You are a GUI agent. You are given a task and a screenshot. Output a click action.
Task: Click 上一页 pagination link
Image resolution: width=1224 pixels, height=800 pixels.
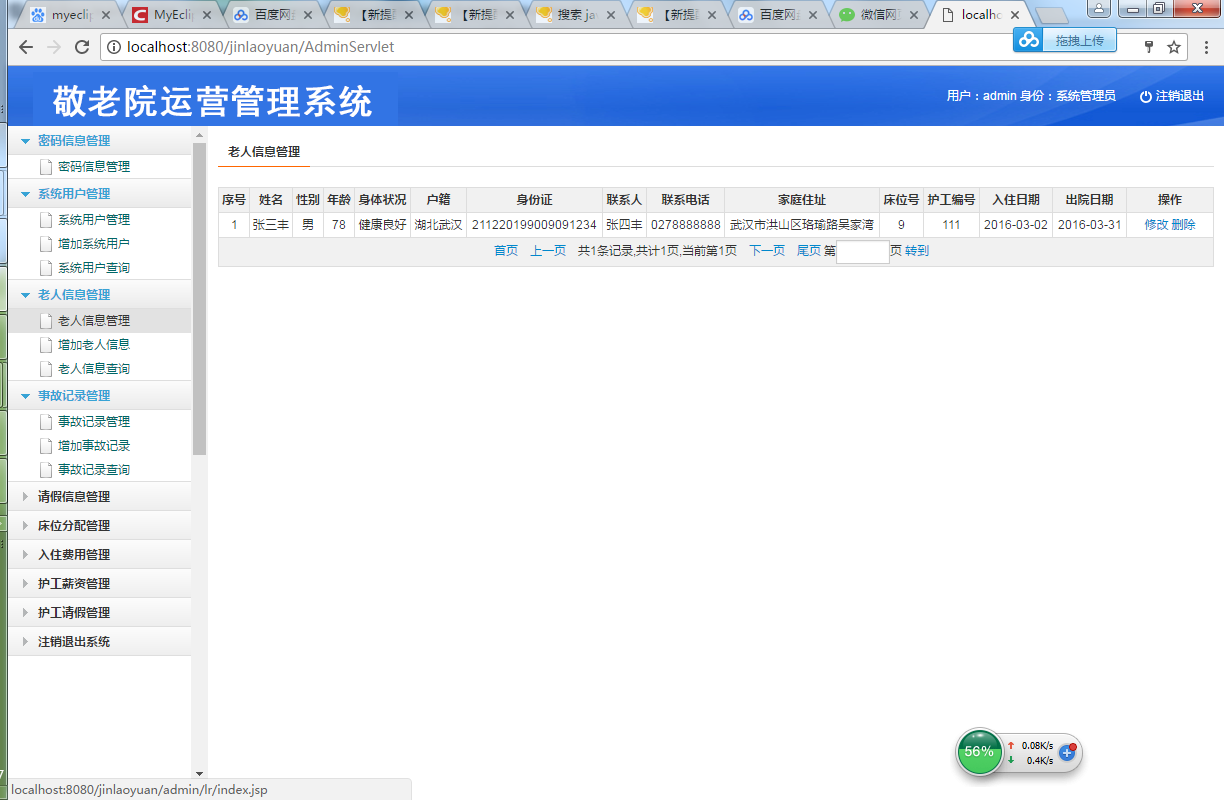point(548,251)
